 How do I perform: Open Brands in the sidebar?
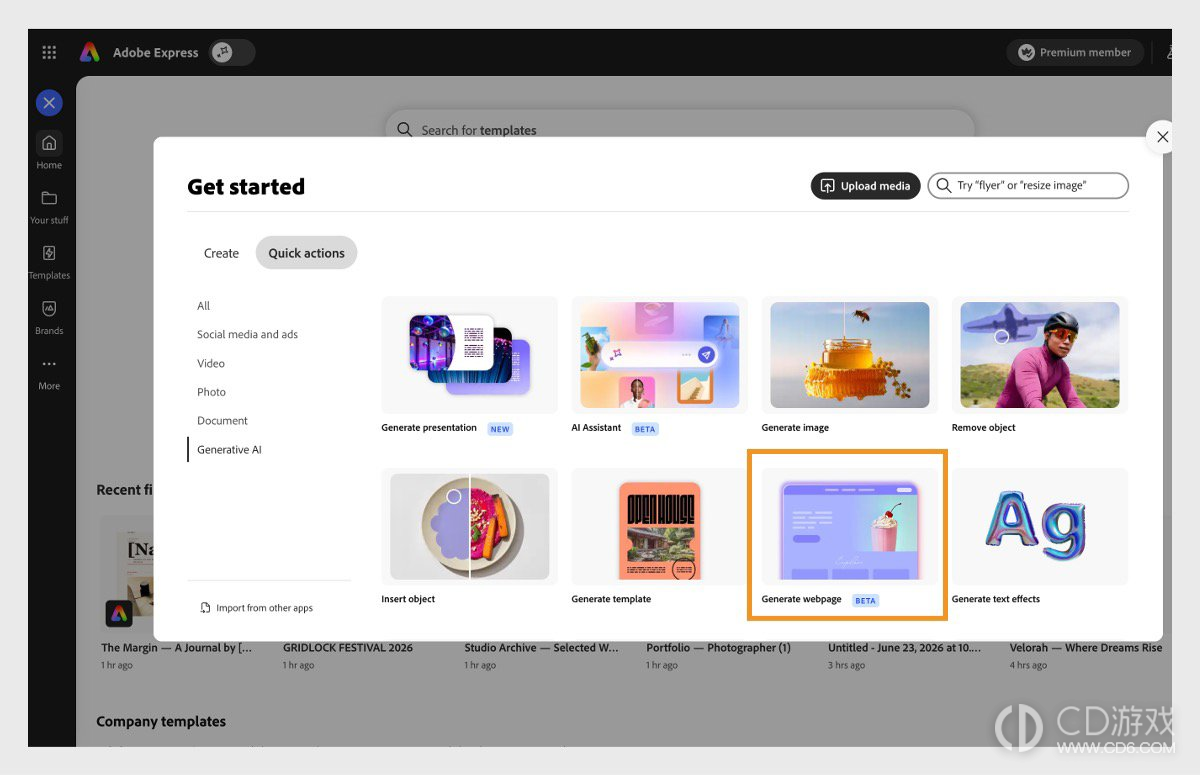[x=49, y=316]
